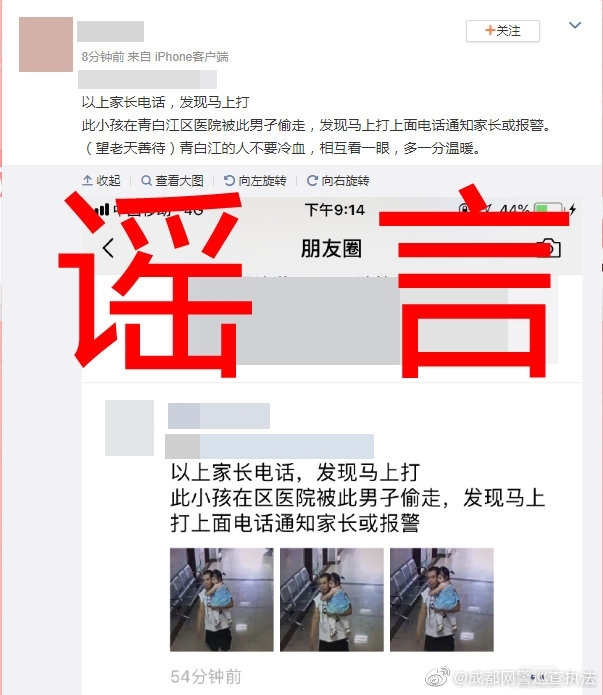The image size is (603, 695).
Task: Click the magnifier icon beside 查看大图
Action: coord(146,180)
